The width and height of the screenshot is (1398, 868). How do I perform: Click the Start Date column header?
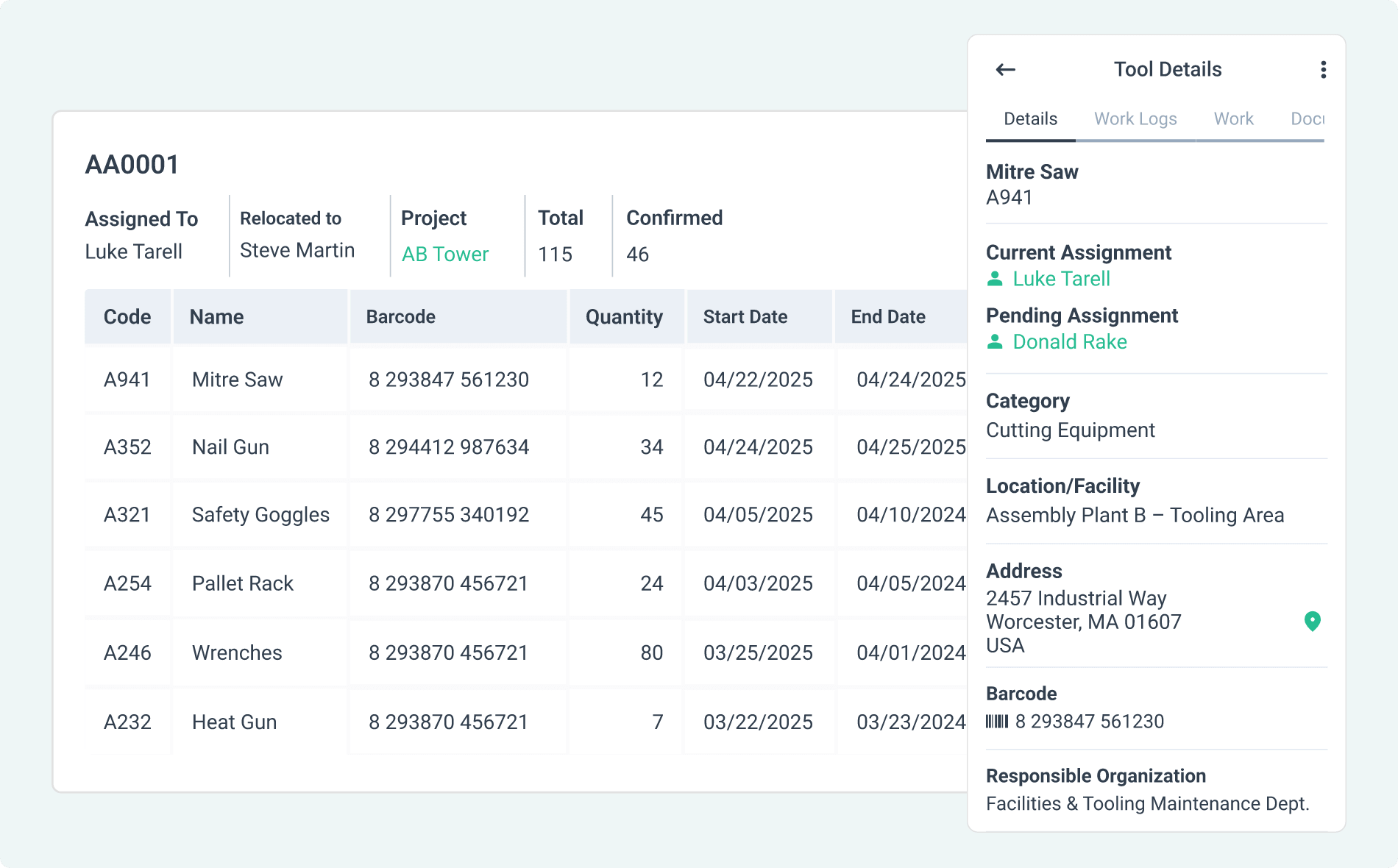point(745,316)
